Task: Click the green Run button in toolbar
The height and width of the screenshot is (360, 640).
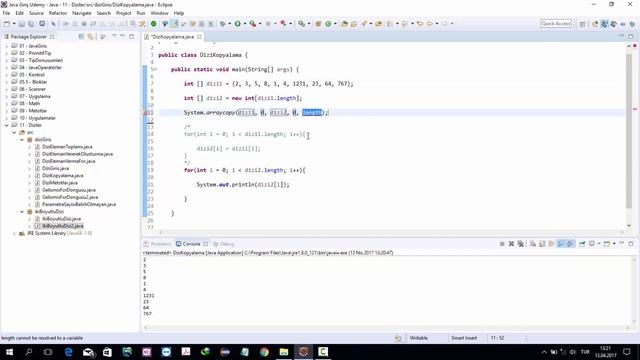Action: pyautogui.click(x=237, y=24)
